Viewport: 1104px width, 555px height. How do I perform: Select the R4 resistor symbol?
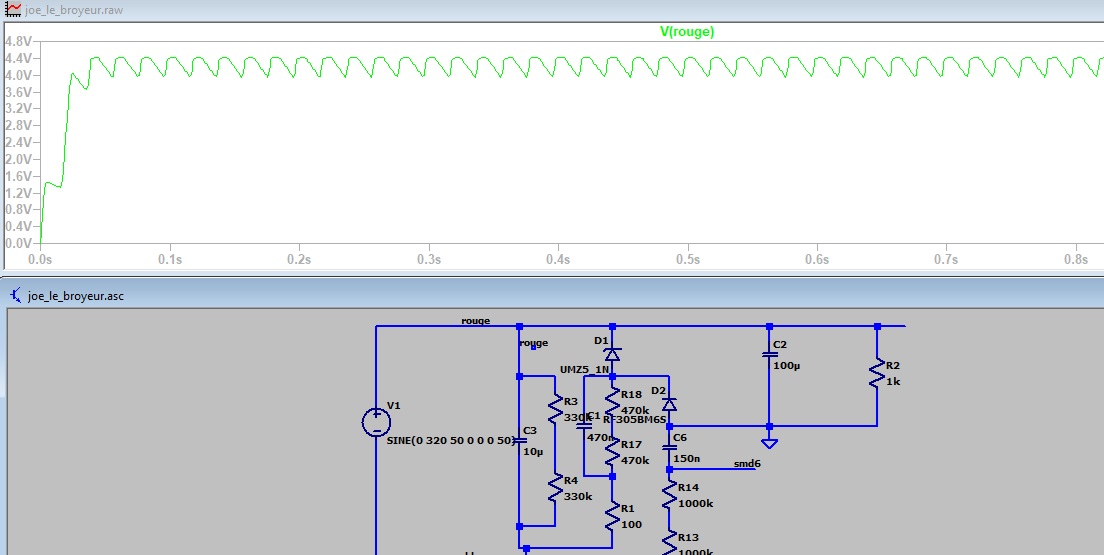coord(556,488)
